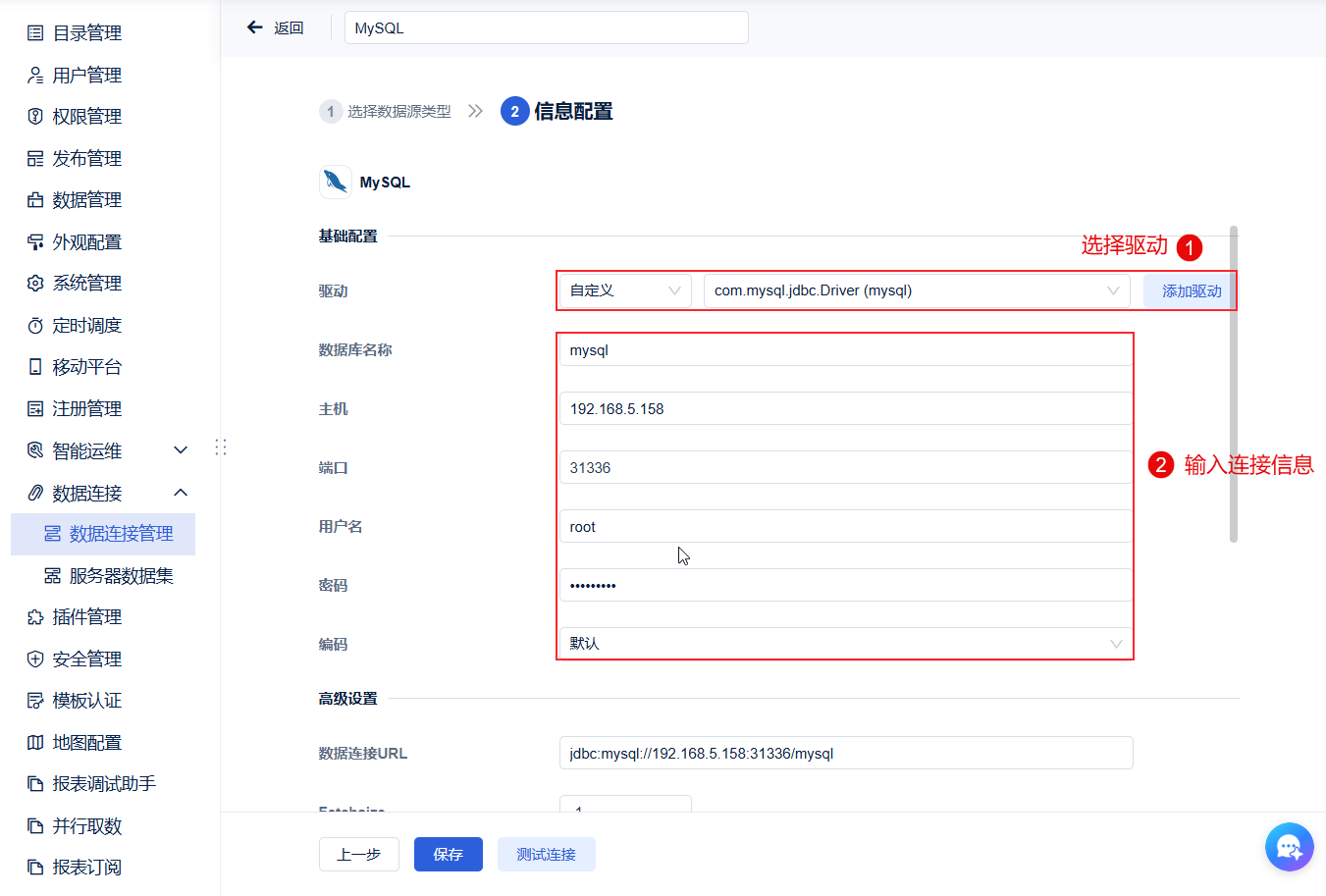Click the 数据库名称 input field
This screenshot has width=1326, height=896.
846,350
